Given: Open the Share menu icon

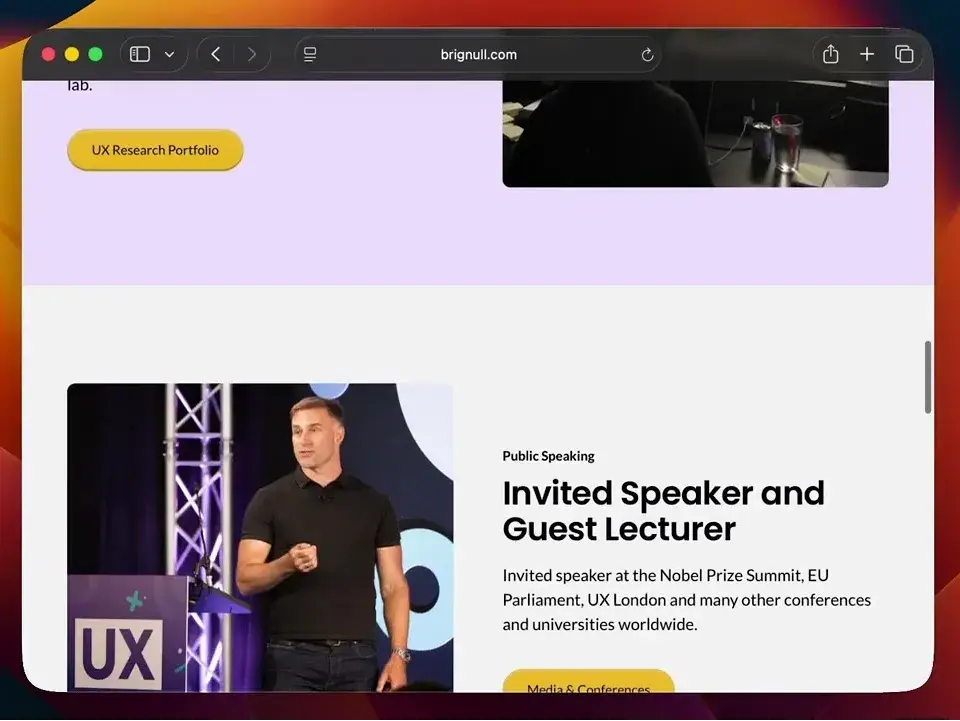Looking at the screenshot, I should 830,54.
